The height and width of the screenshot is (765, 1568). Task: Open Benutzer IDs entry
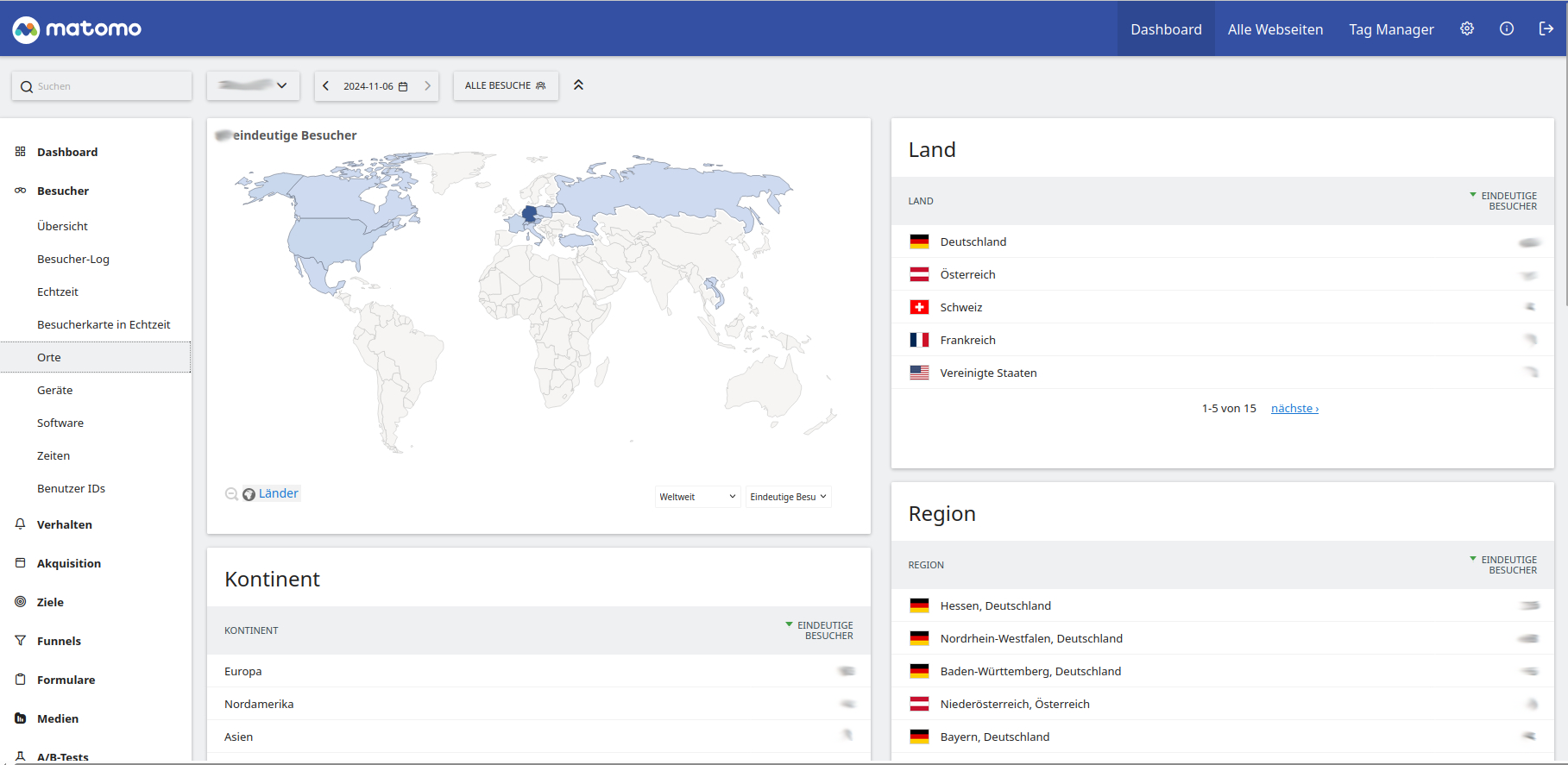click(x=71, y=488)
